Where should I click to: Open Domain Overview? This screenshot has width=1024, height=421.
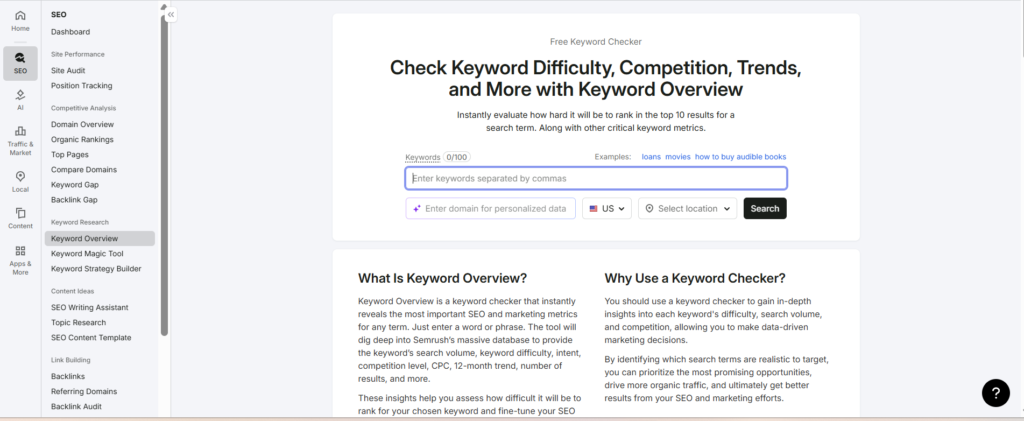click(82, 124)
